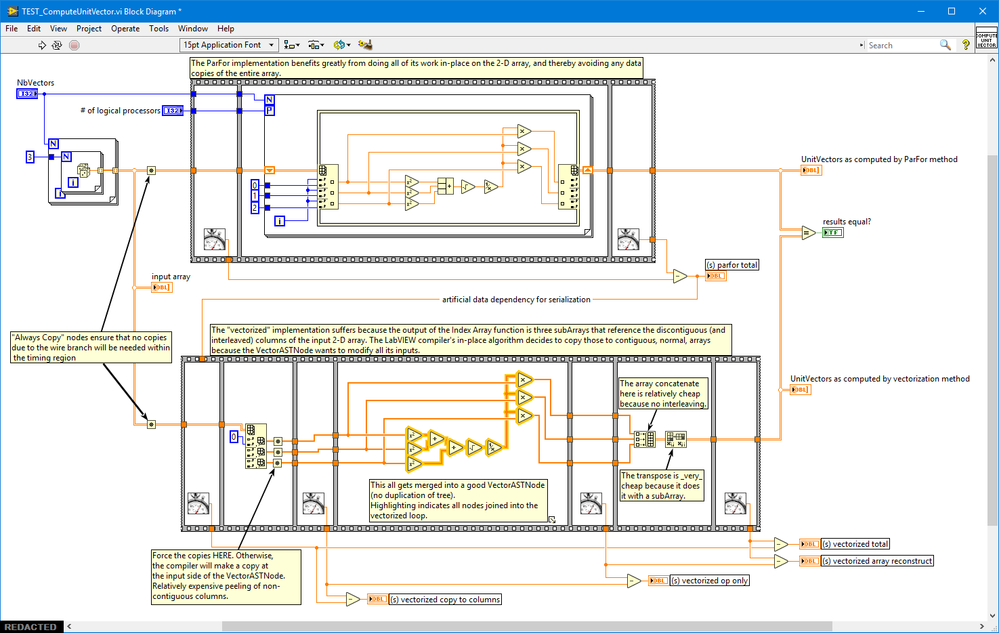Click the '(s) vectorized total' label
999x633 pixels.
click(x=855, y=544)
